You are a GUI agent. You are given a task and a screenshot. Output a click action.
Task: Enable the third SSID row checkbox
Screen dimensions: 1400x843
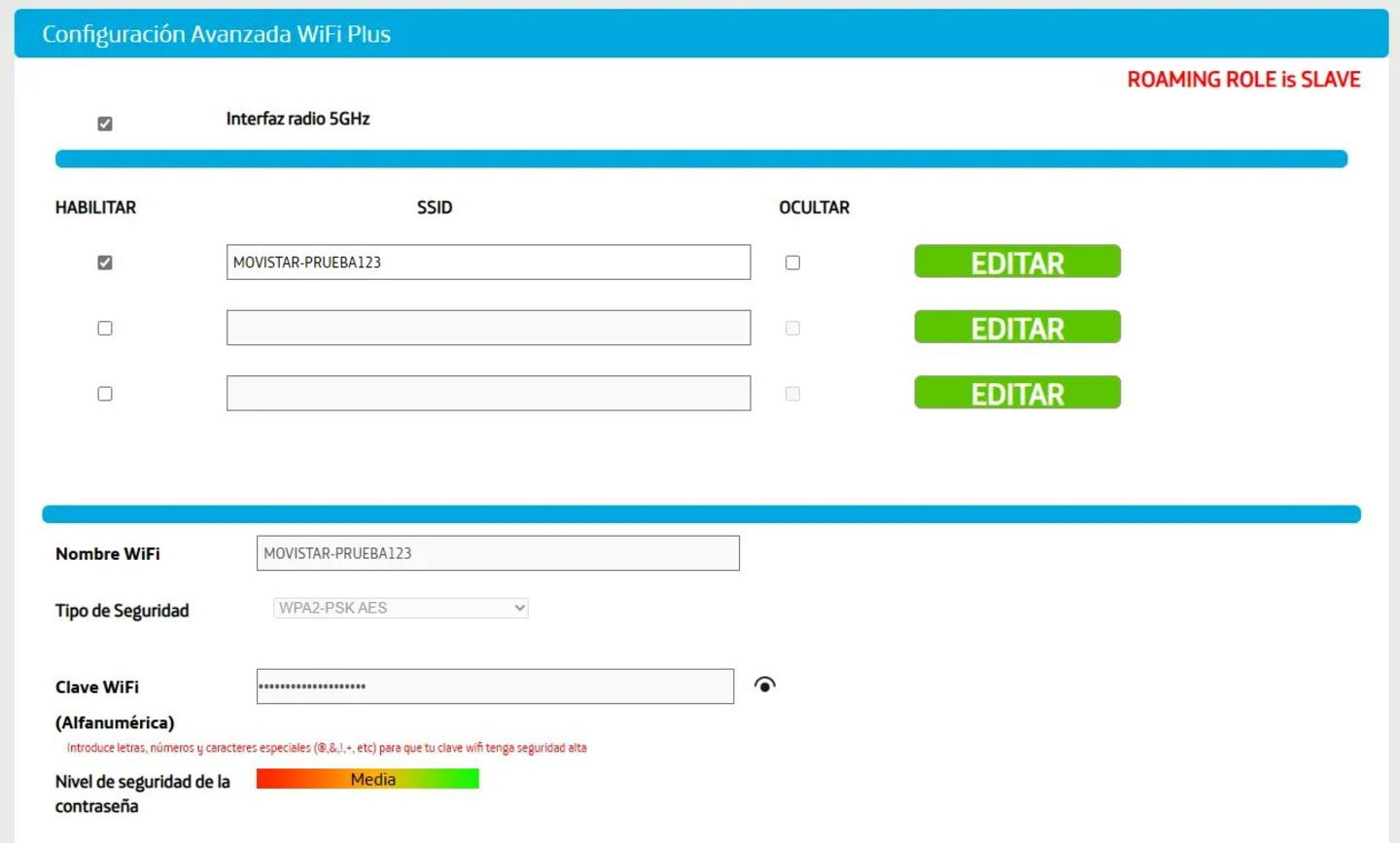[x=105, y=394]
